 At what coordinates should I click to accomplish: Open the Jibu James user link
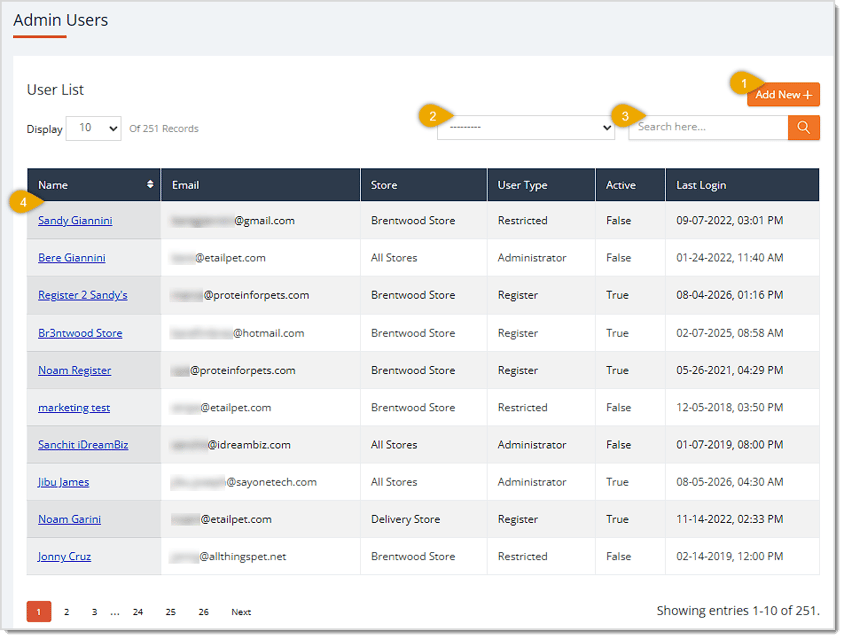pos(64,482)
